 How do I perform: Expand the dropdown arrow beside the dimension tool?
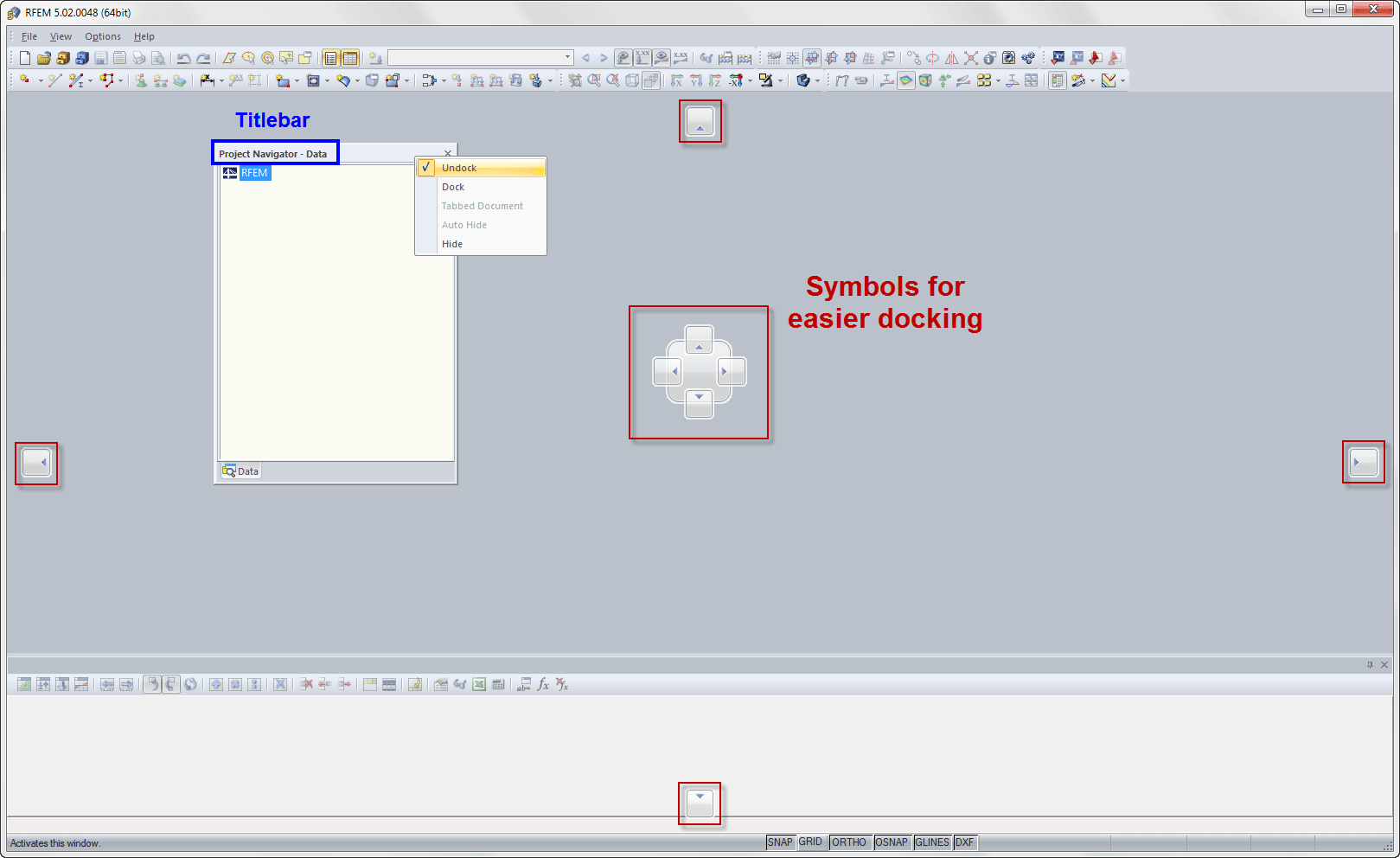[x=221, y=80]
